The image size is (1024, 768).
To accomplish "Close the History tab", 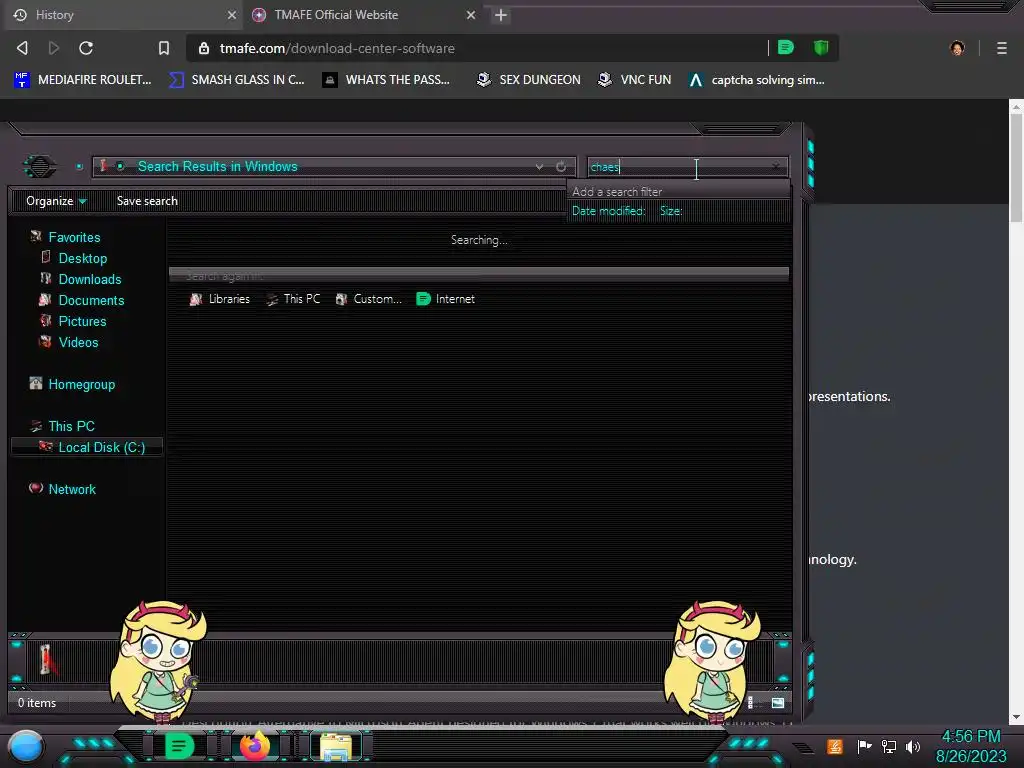I will pos(232,15).
